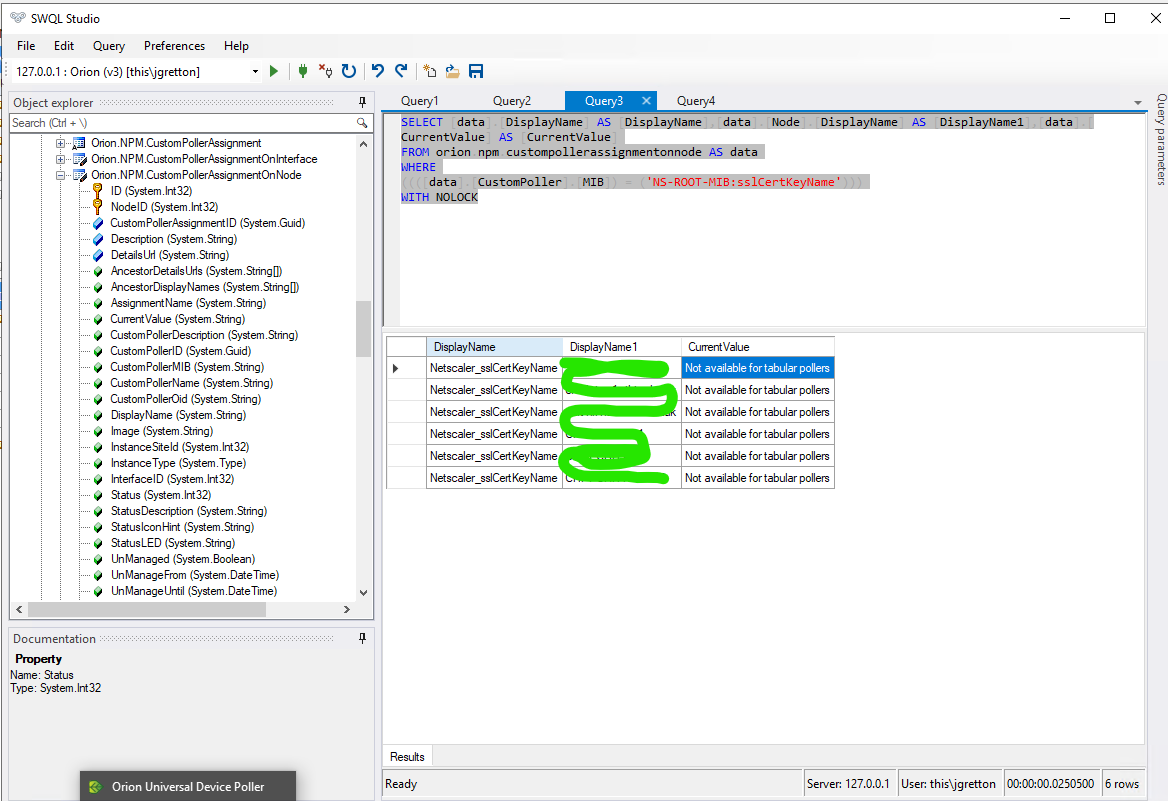Save the query with the floppy disk icon
The width and height of the screenshot is (1168, 801).
pyautogui.click(x=476, y=71)
